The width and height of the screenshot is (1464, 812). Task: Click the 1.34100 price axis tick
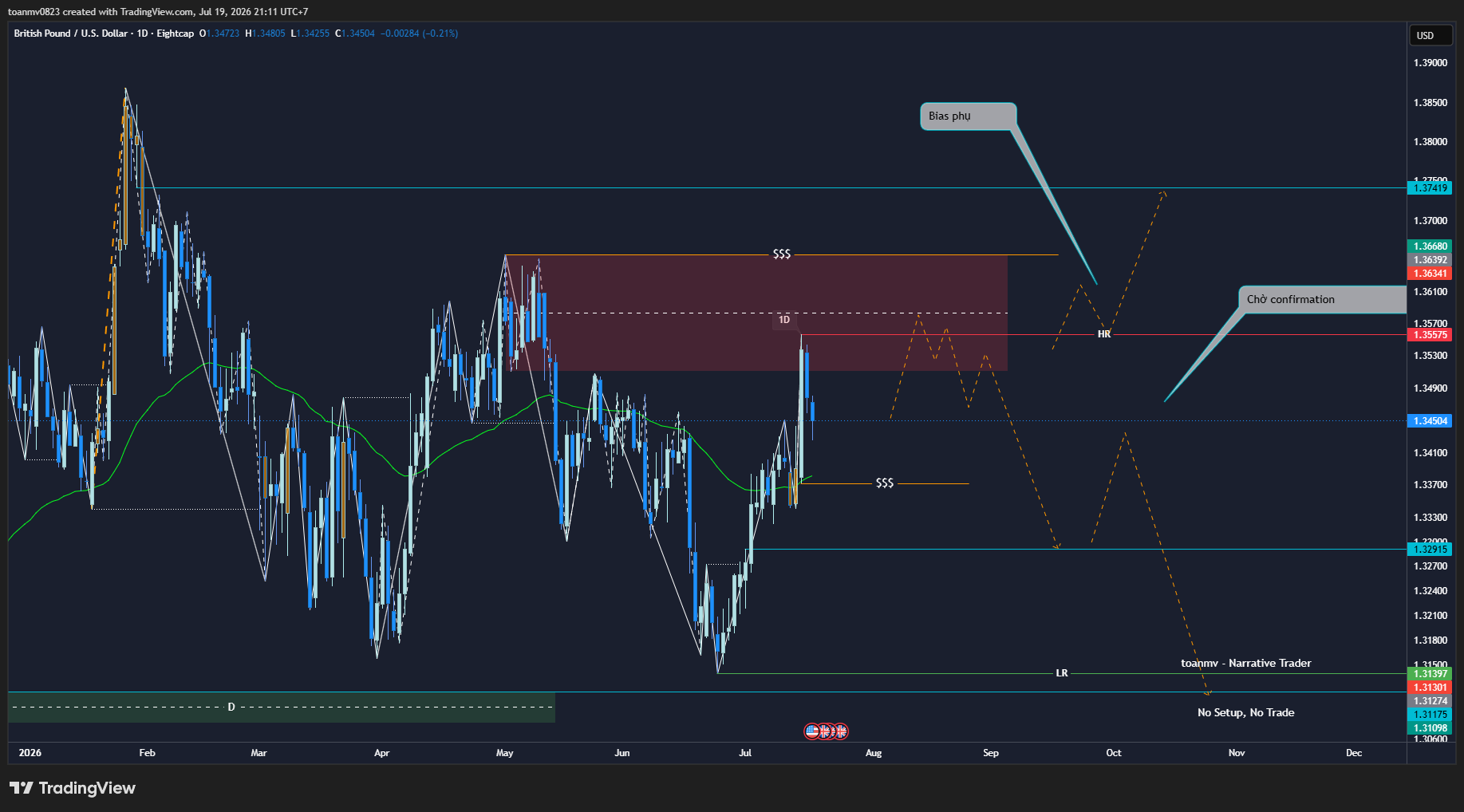pos(1430,453)
